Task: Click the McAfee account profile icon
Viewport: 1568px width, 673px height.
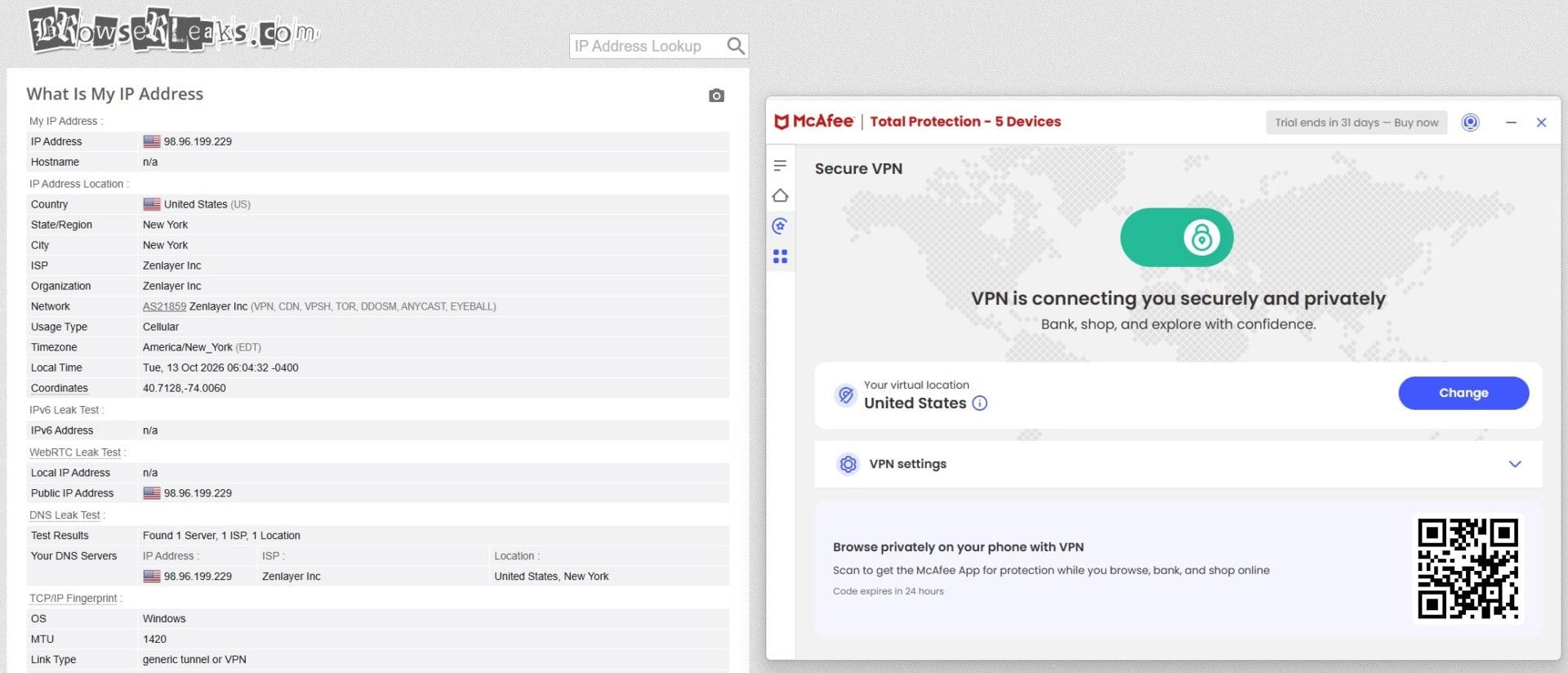Action: click(1470, 123)
